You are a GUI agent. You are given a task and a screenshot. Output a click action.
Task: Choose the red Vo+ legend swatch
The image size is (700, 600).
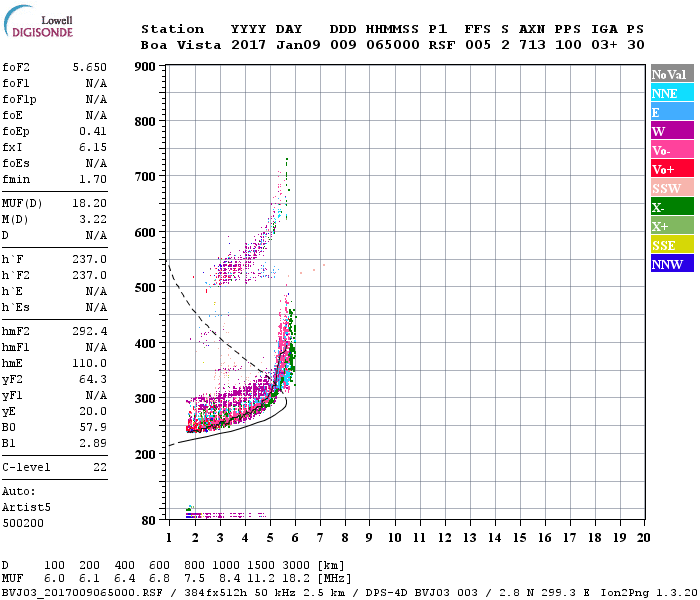click(671, 169)
